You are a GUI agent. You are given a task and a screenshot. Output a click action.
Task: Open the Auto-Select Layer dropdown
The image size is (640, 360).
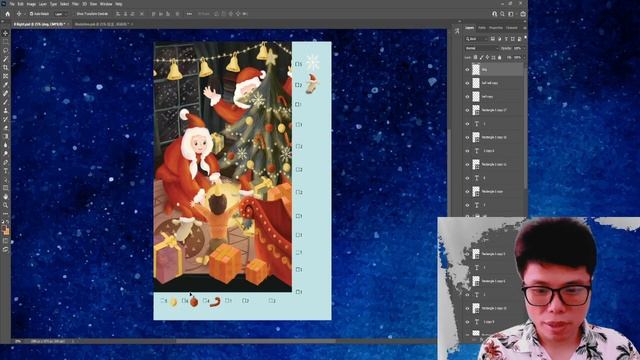point(60,14)
